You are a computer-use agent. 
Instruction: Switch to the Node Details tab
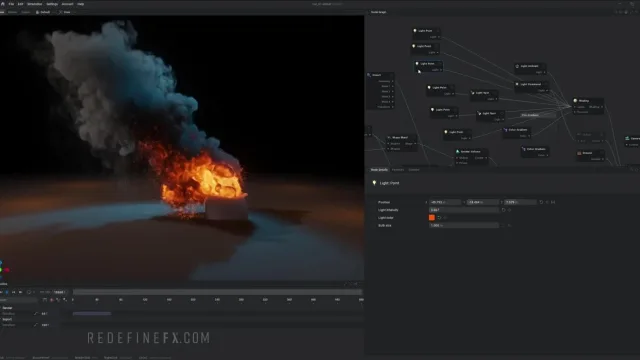(379, 170)
